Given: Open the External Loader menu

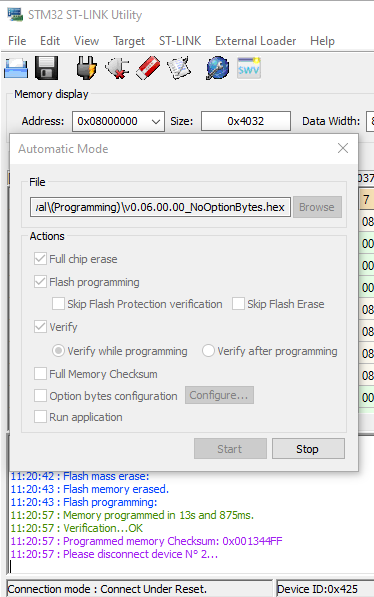Looking at the screenshot, I should 255,41.
